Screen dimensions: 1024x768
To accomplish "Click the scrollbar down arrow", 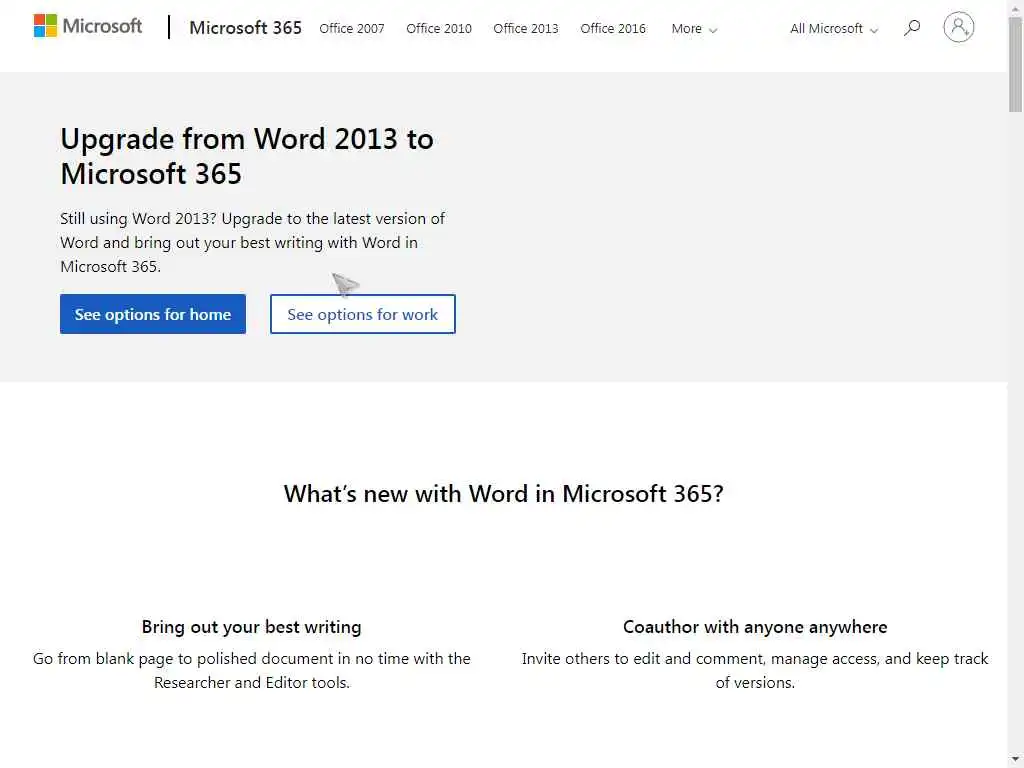I will [x=1015, y=759].
